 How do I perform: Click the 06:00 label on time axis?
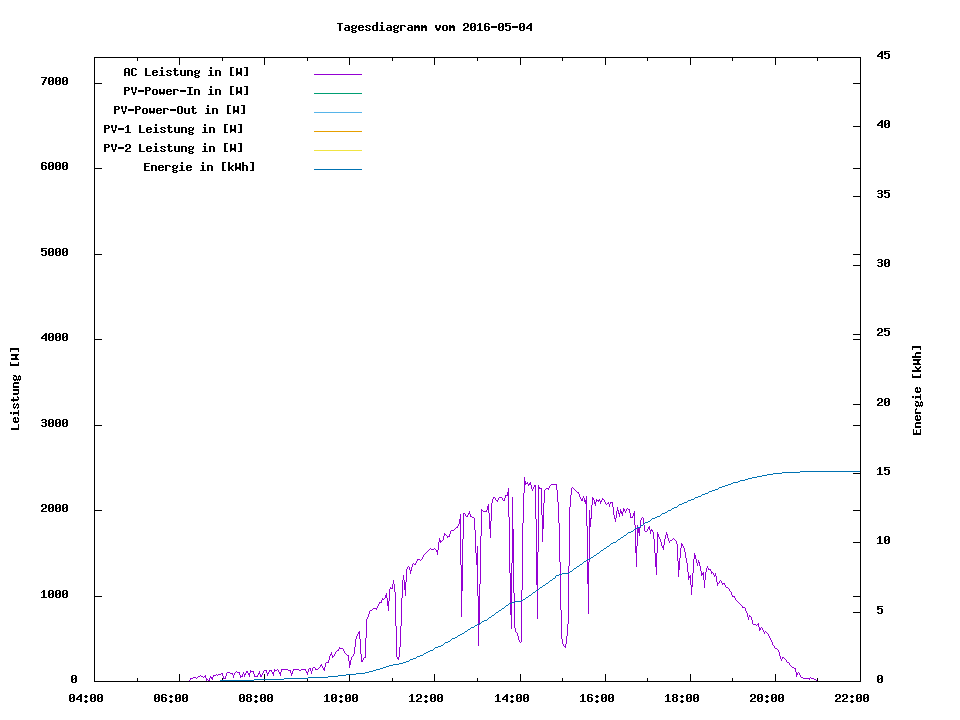pyautogui.click(x=171, y=698)
